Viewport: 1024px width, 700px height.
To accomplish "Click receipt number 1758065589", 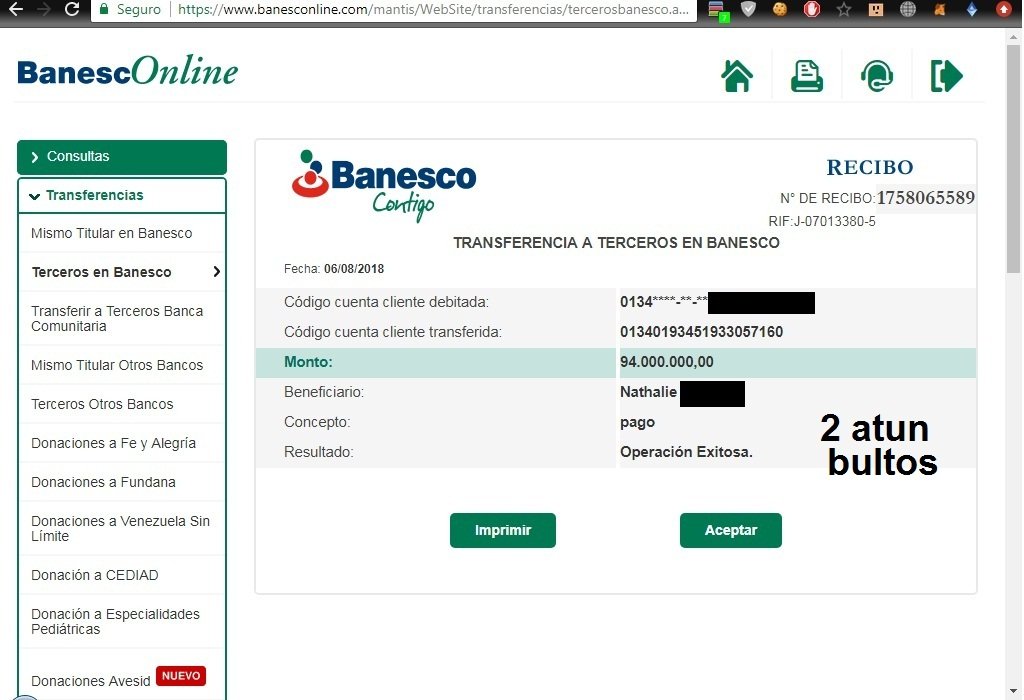I will click(x=925, y=198).
